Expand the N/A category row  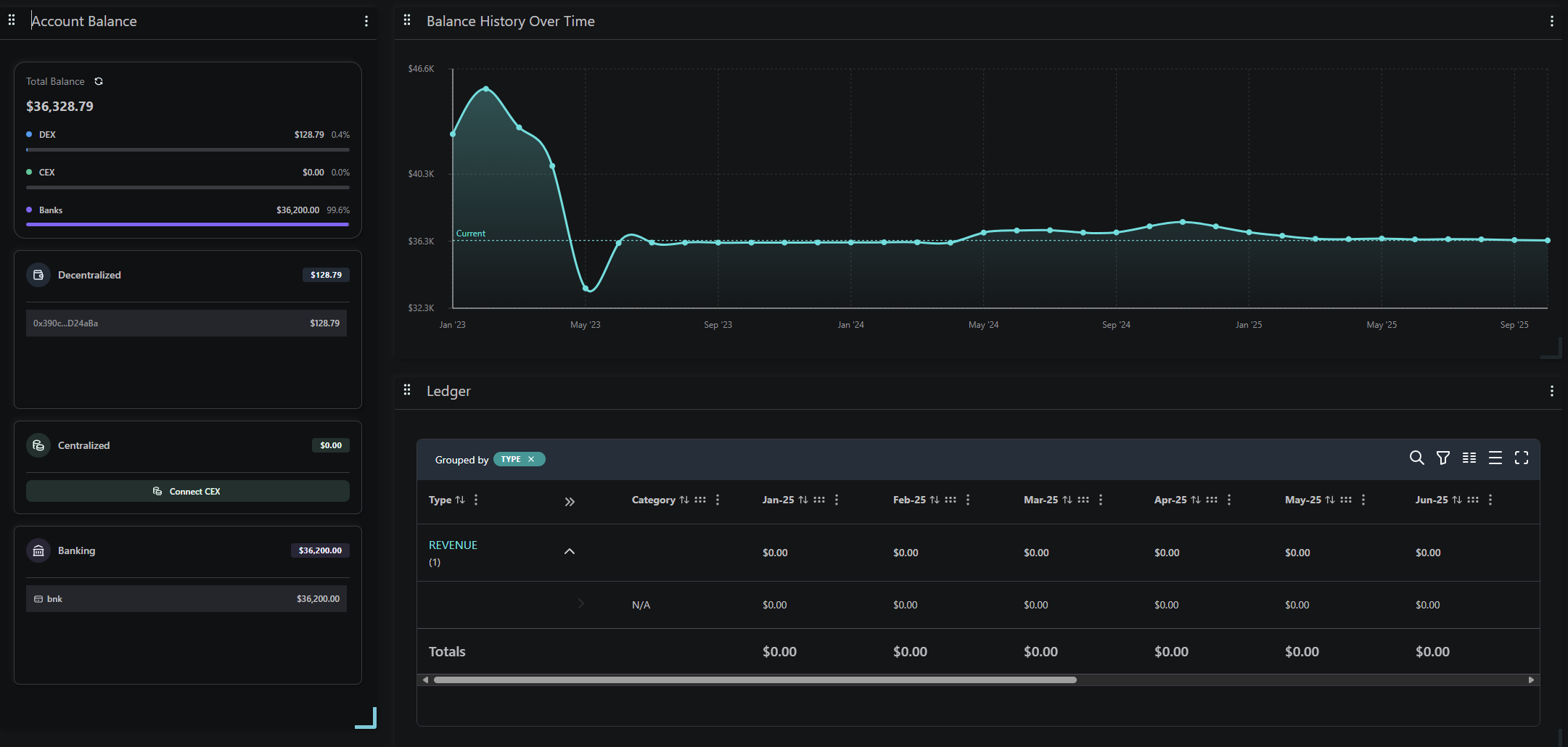pos(580,603)
